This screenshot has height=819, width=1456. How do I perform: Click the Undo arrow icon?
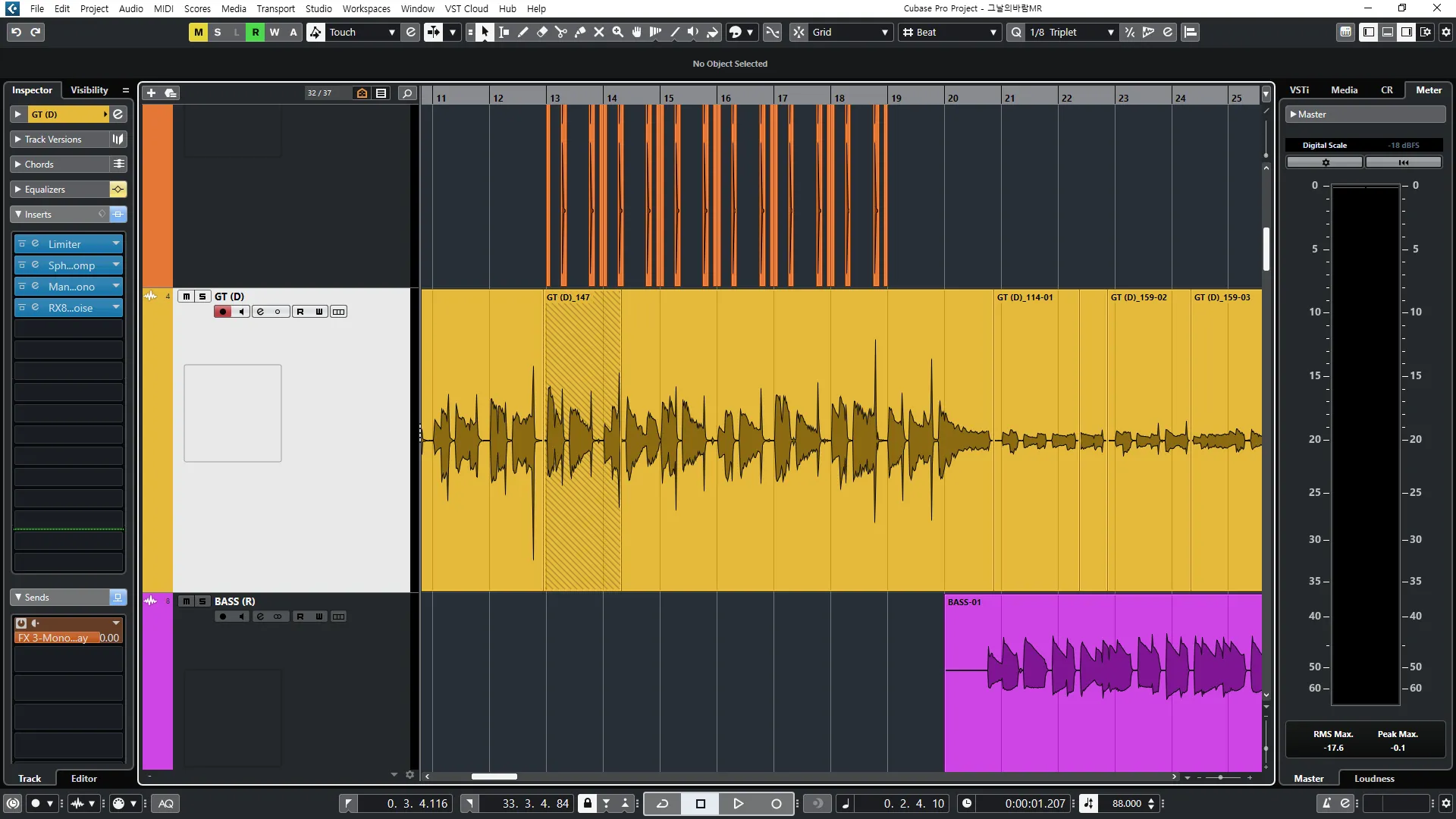tap(16, 32)
